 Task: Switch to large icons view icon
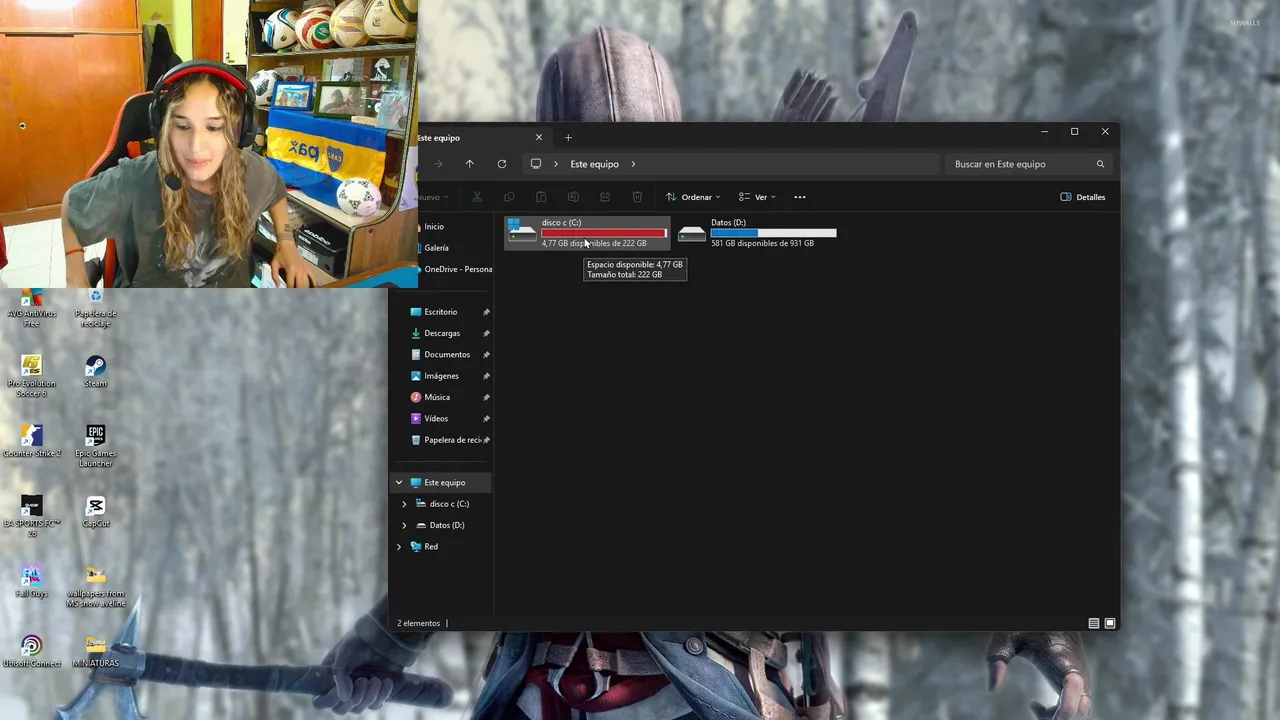1110,623
